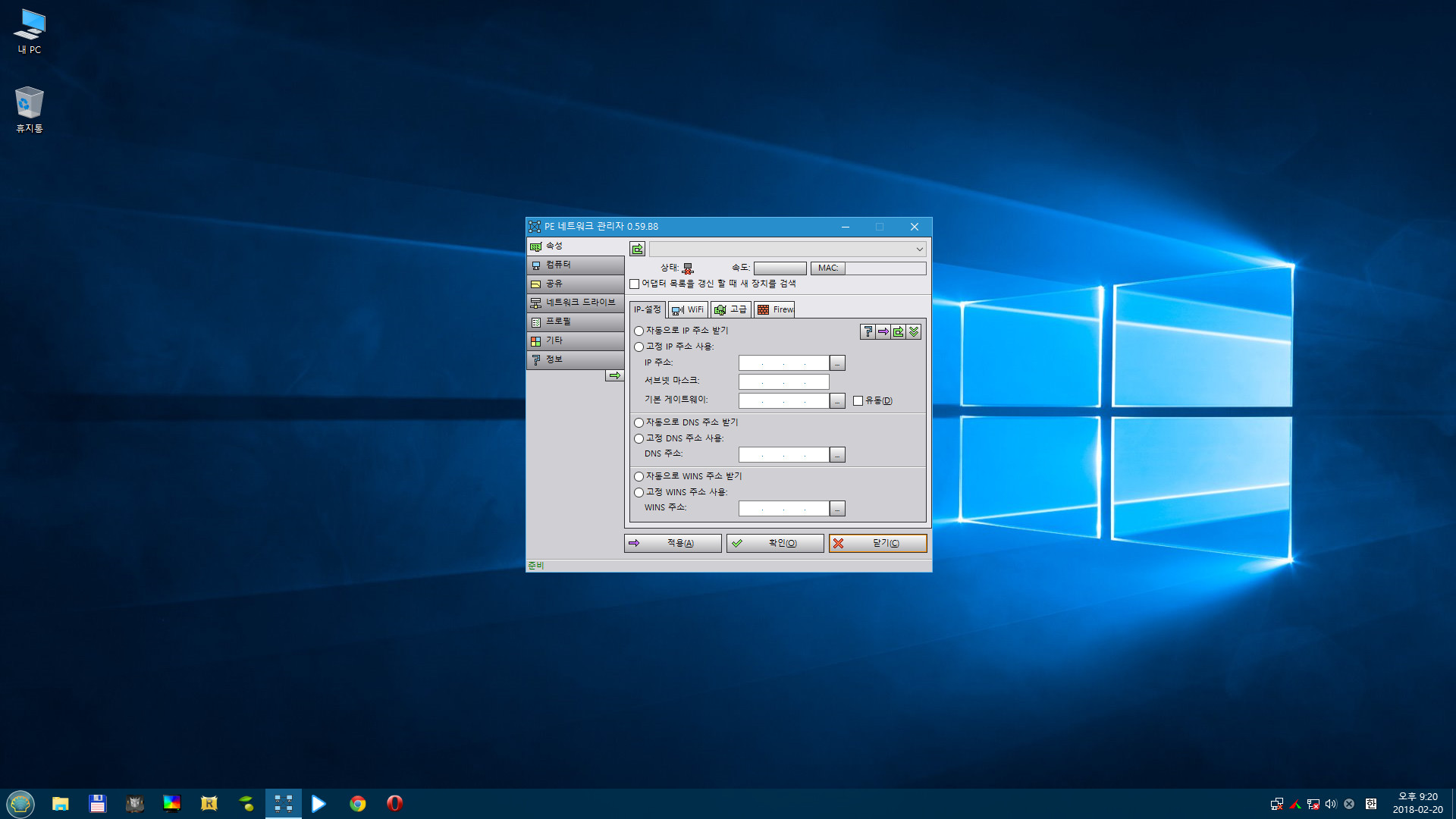The image size is (1456, 819).
Task: Click the taskbar clock showing 오후 9:20
Action: click(x=1417, y=803)
